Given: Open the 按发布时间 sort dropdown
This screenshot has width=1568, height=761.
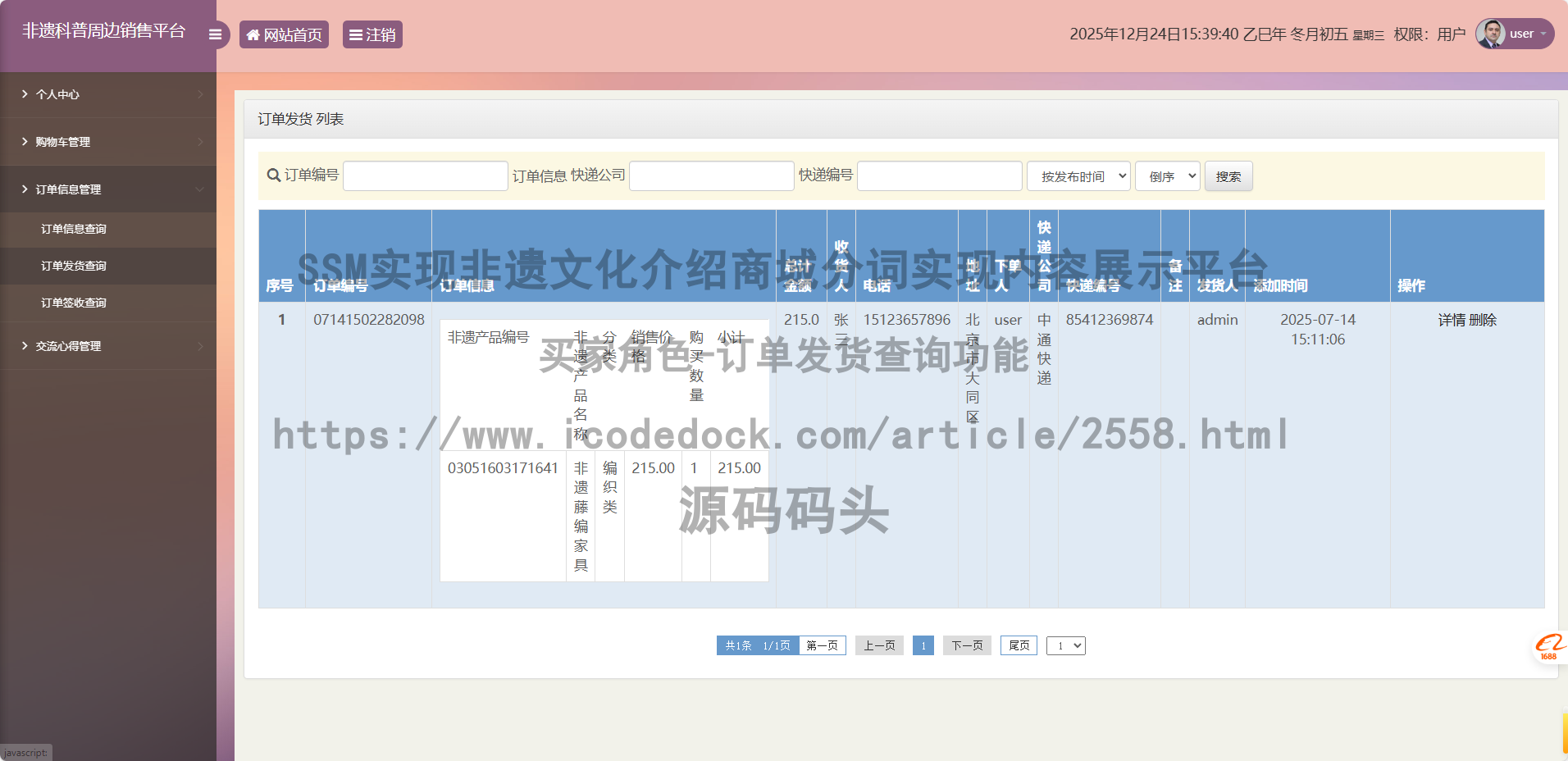Looking at the screenshot, I should (x=1078, y=175).
